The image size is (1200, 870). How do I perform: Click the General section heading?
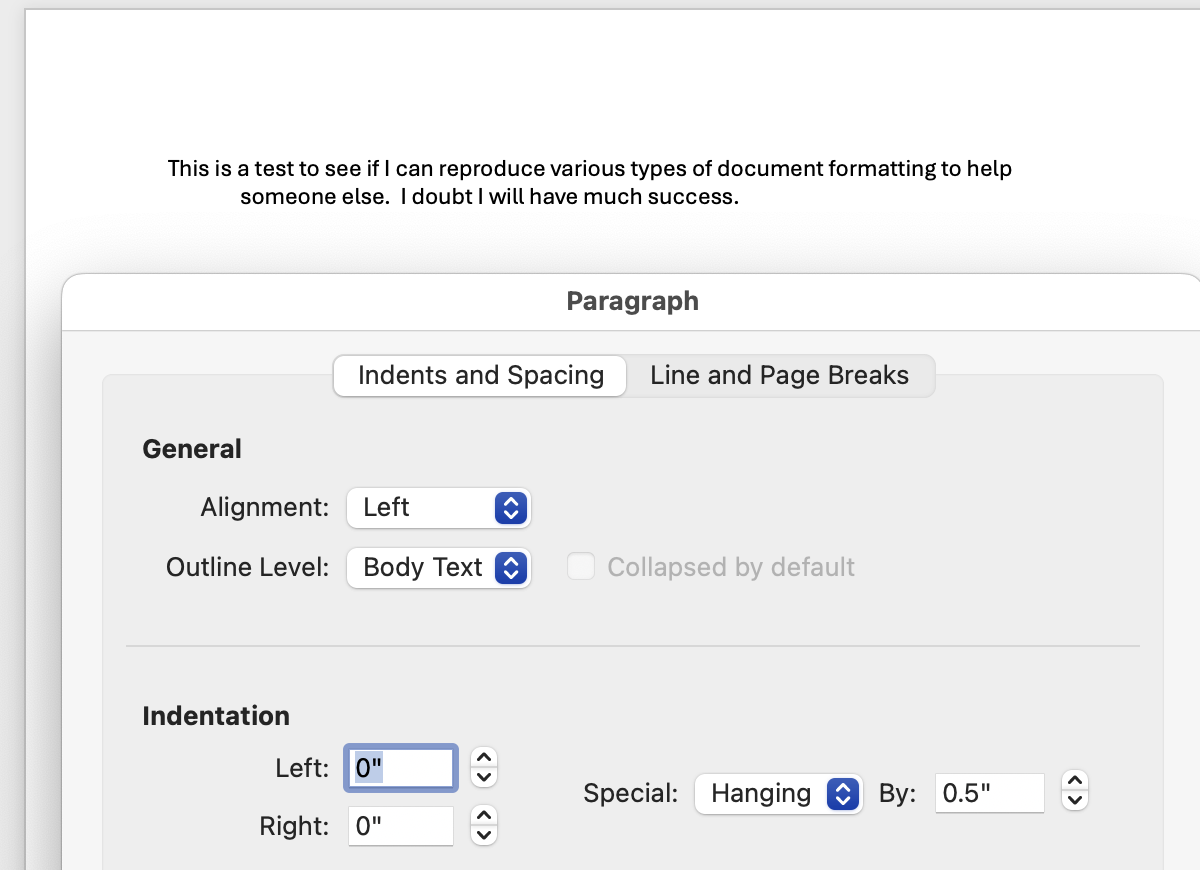point(192,449)
